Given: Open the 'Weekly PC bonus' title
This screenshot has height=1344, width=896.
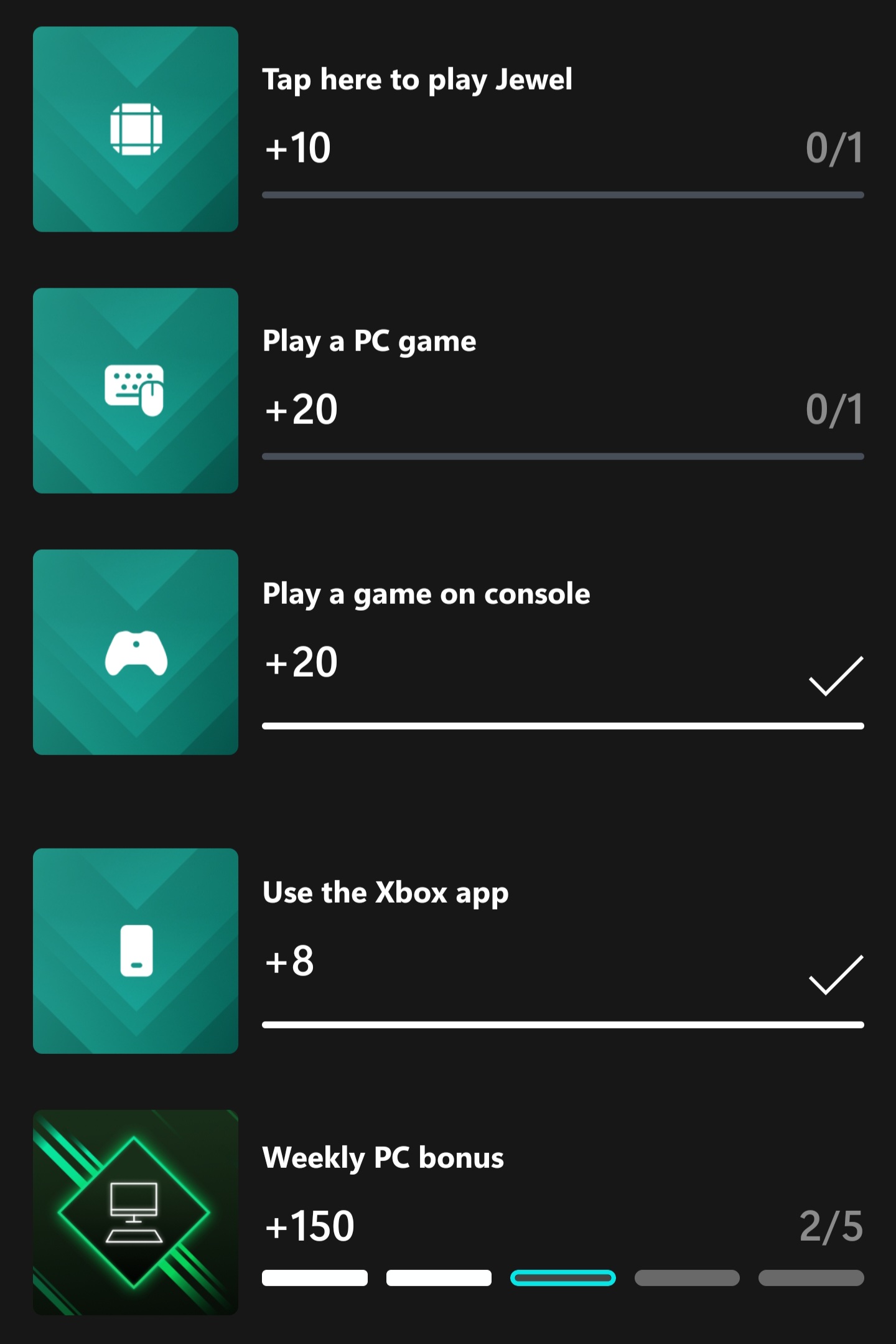Looking at the screenshot, I should point(383,1158).
